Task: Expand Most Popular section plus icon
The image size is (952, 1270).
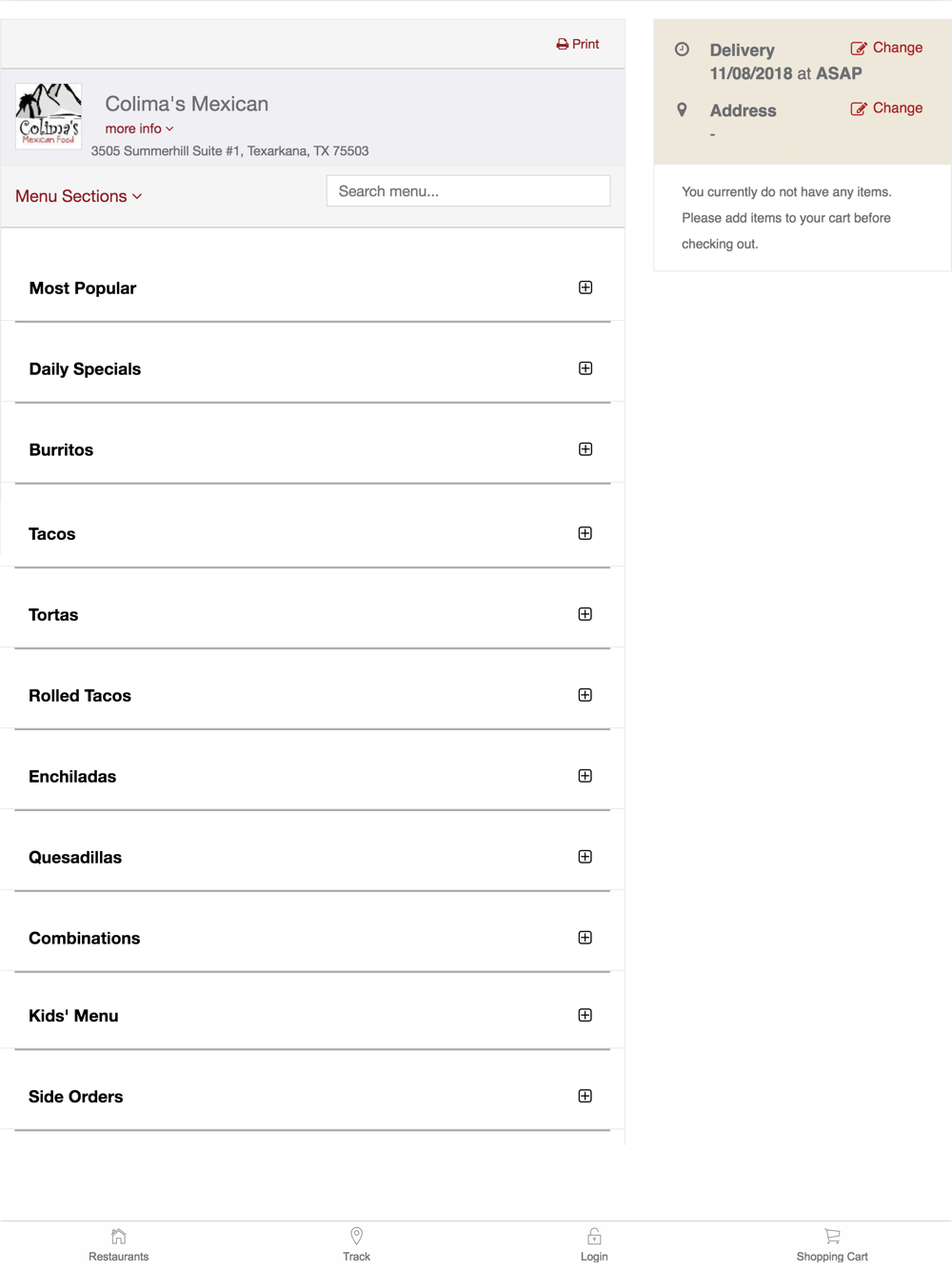Action: pos(585,288)
